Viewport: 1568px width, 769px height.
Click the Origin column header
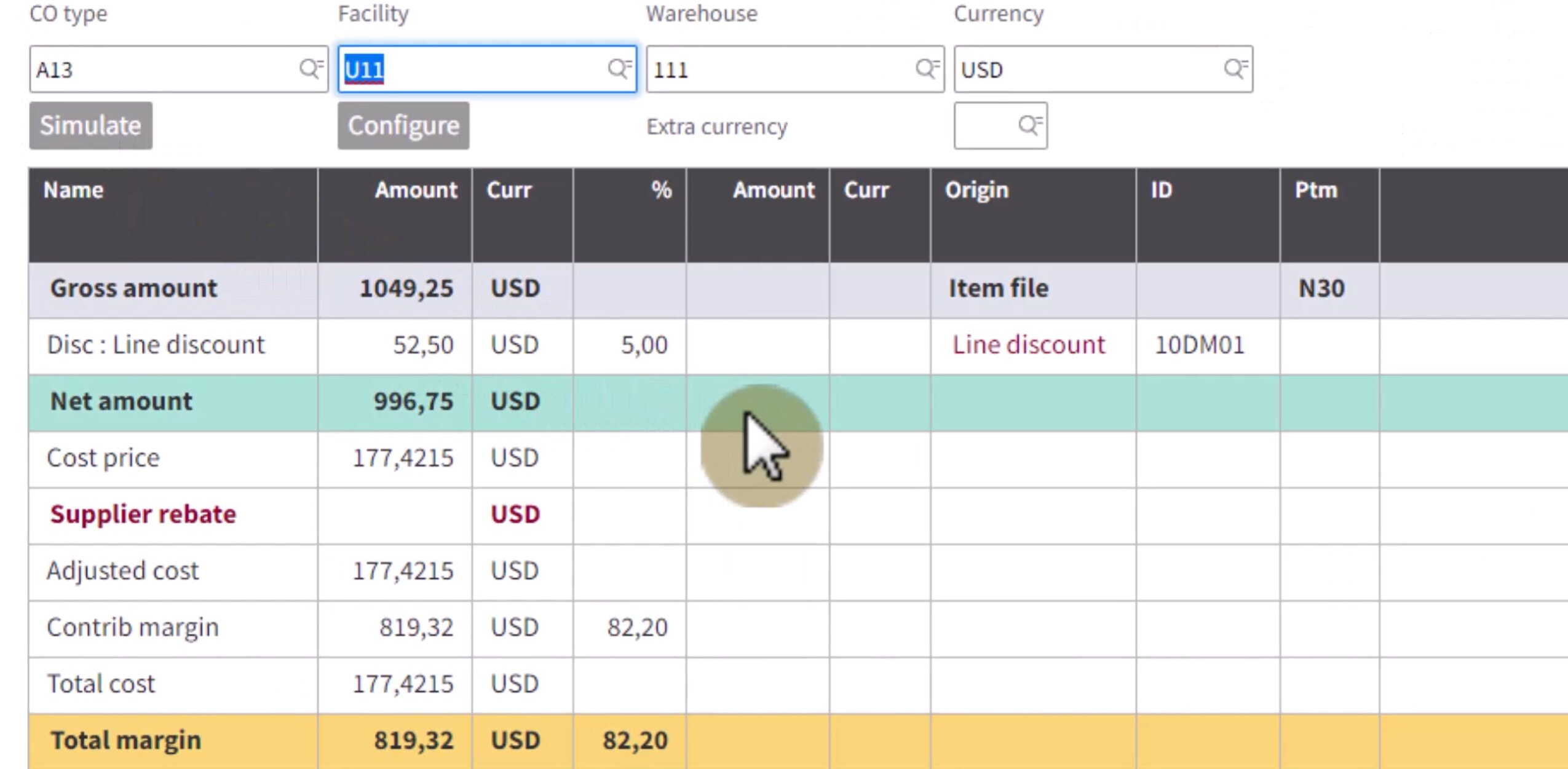(x=976, y=190)
